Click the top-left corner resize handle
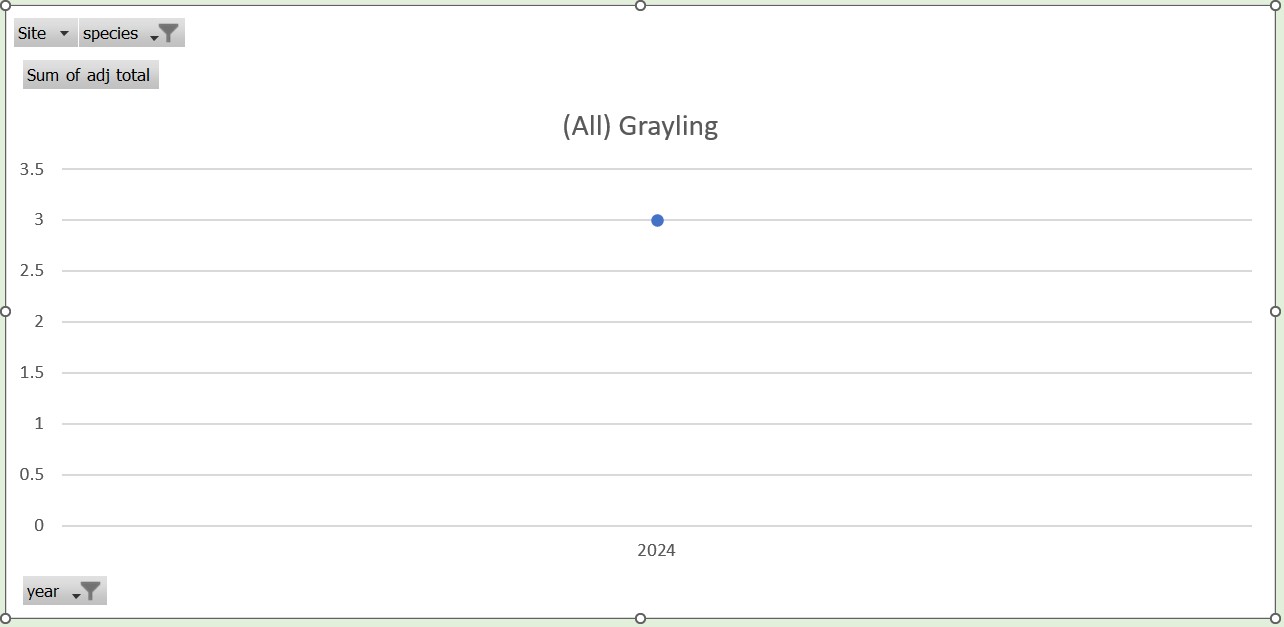1284x627 pixels. point(5,5)
